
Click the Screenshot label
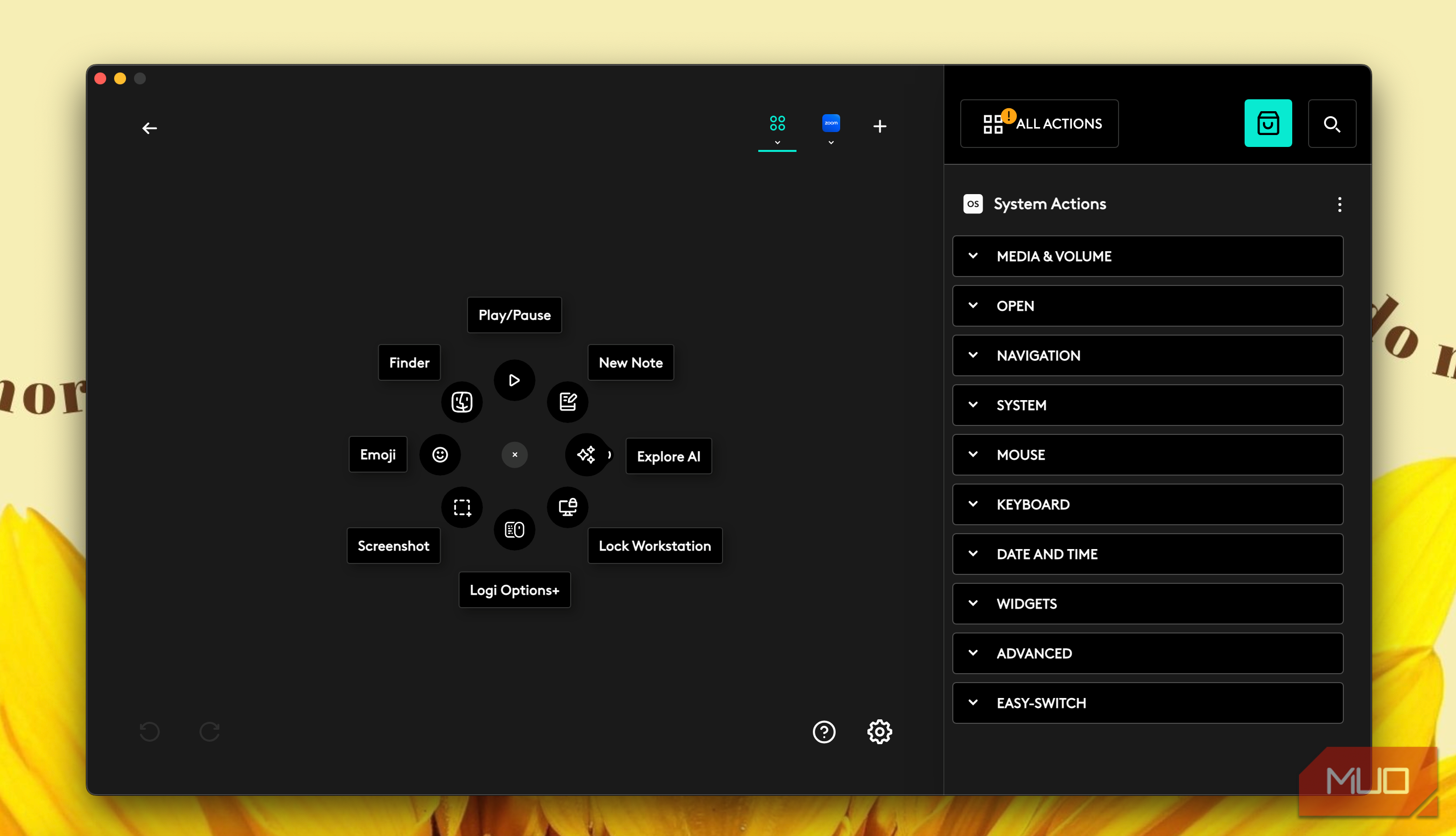[x=394, y=546]
